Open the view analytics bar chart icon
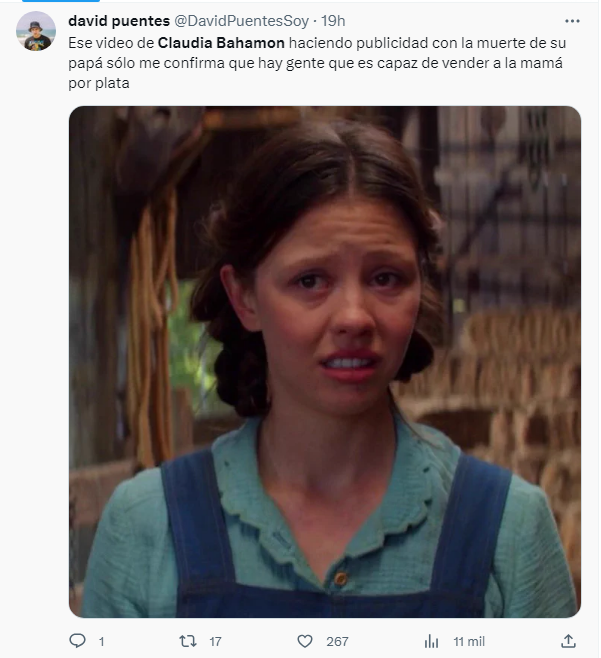 pos(431,641)
